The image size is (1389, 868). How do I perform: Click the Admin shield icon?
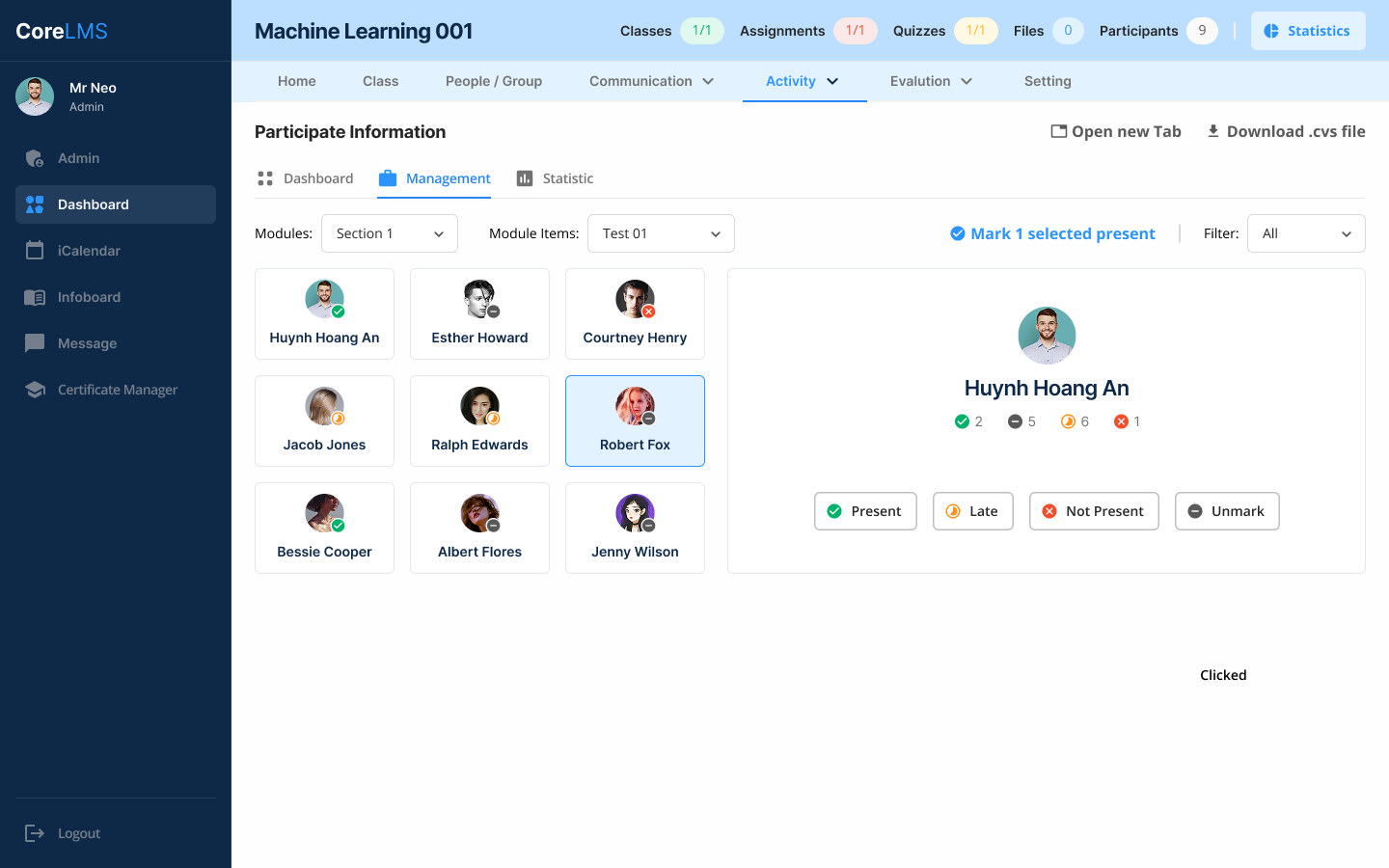click(x=35, y=158)
